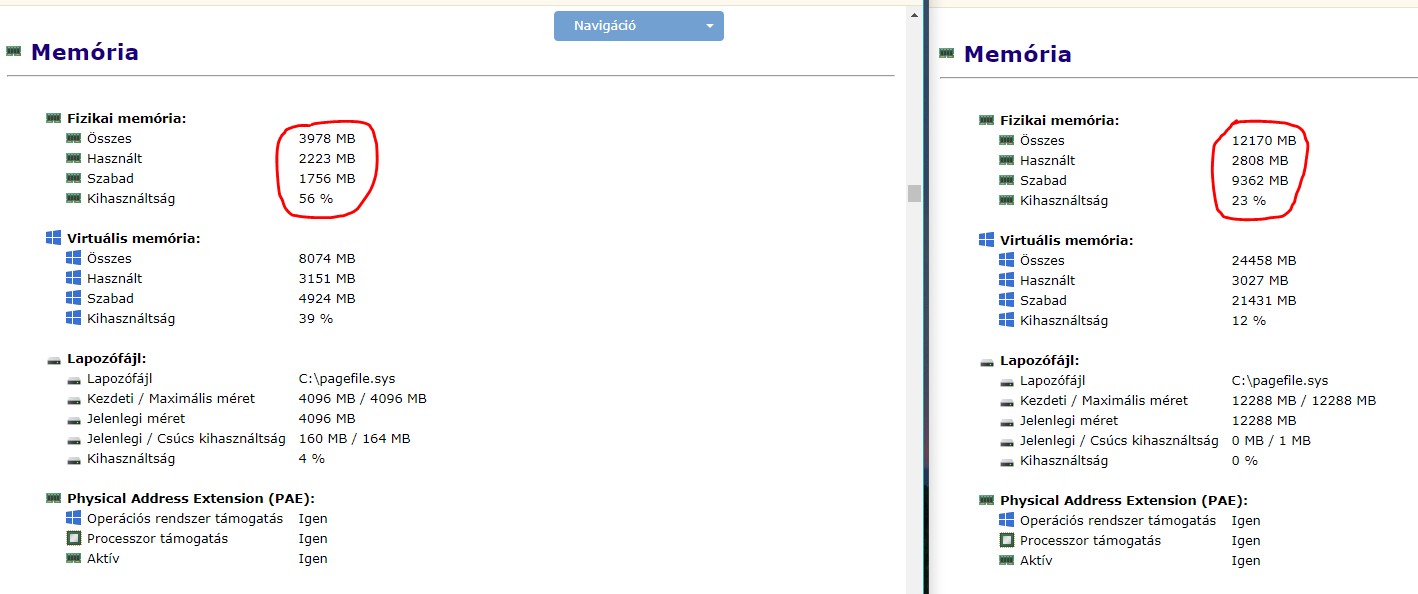Click the 21431 MB virtual memory free value
1418x594 pixels.
[1264, 300]
